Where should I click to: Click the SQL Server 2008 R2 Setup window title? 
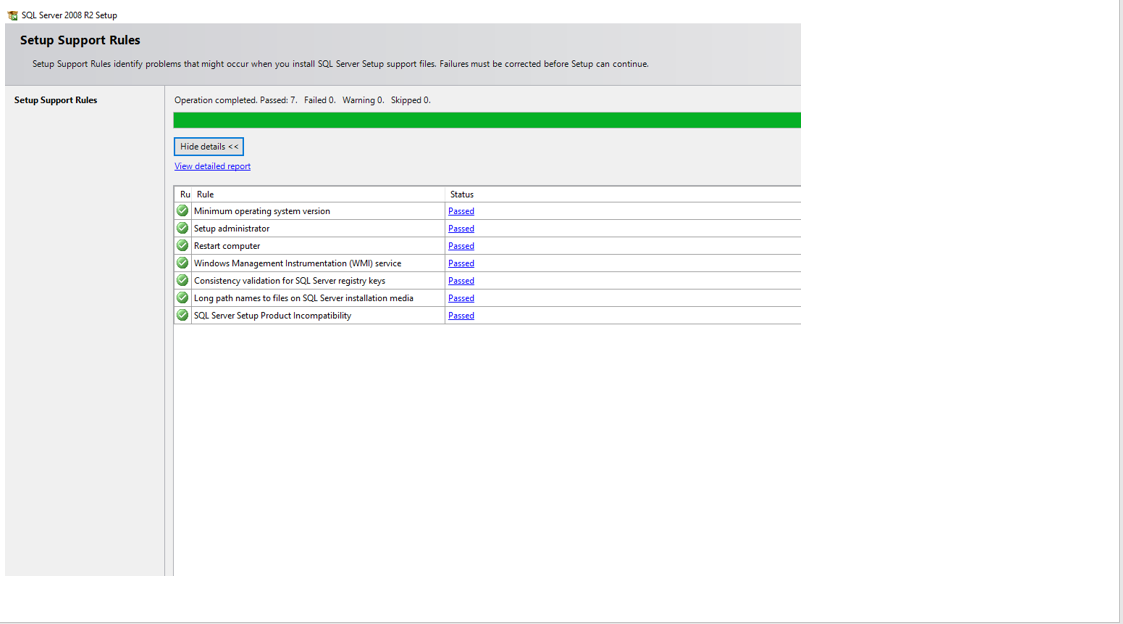[x=69, y=15]
